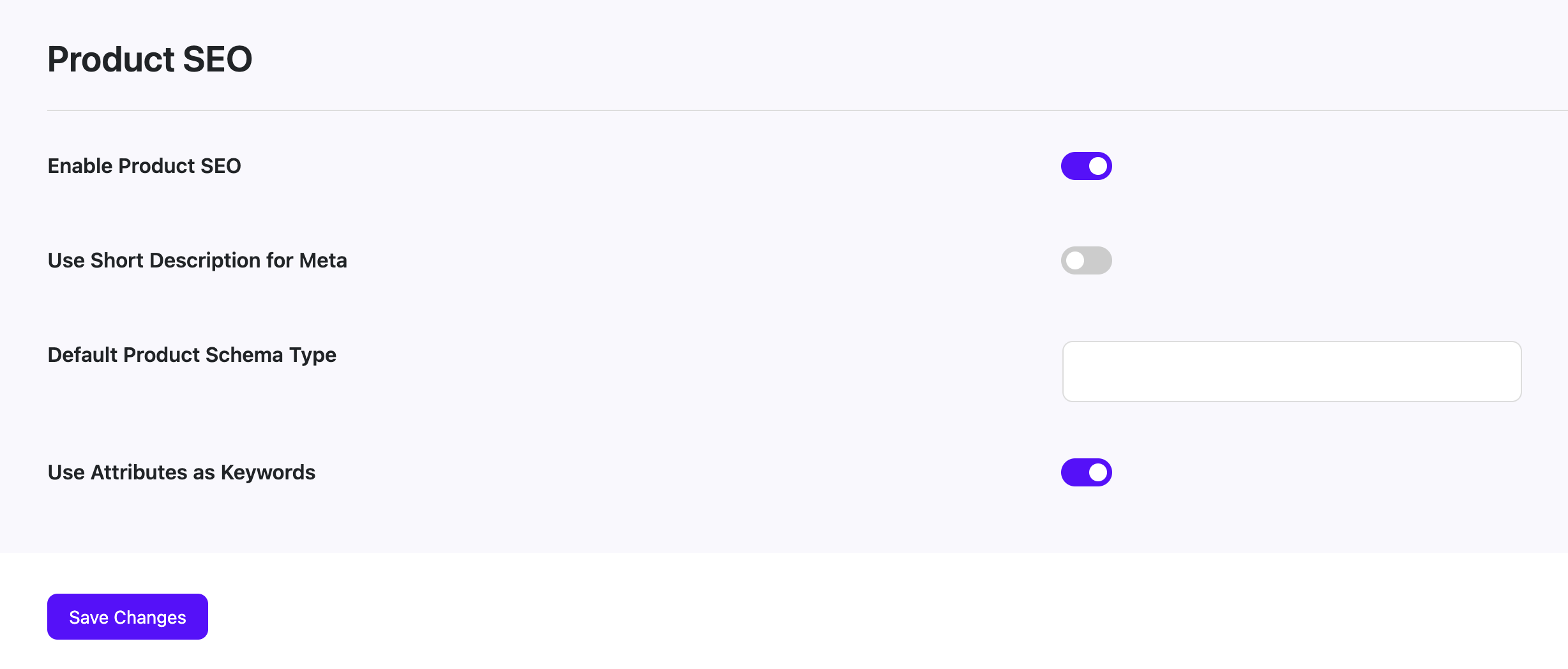
Task: Click the Use Short Description for Meta label
Action: click(197, 260)
